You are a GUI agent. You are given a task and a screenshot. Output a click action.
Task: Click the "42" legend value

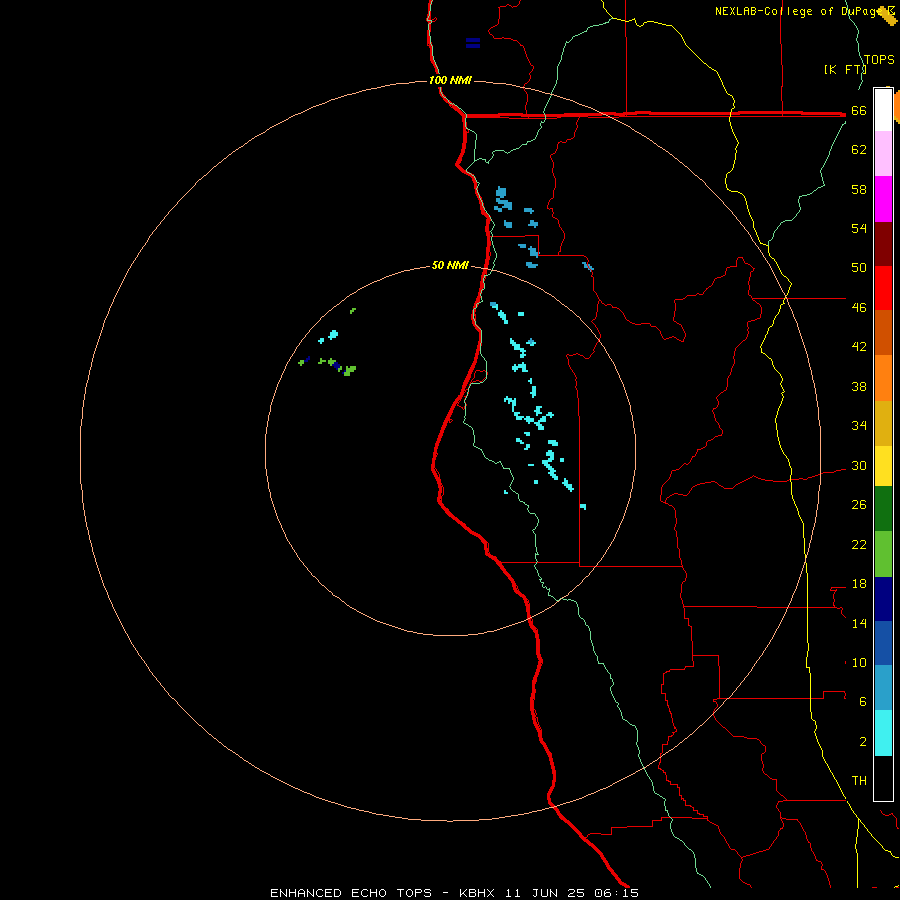tap(859, 347)
